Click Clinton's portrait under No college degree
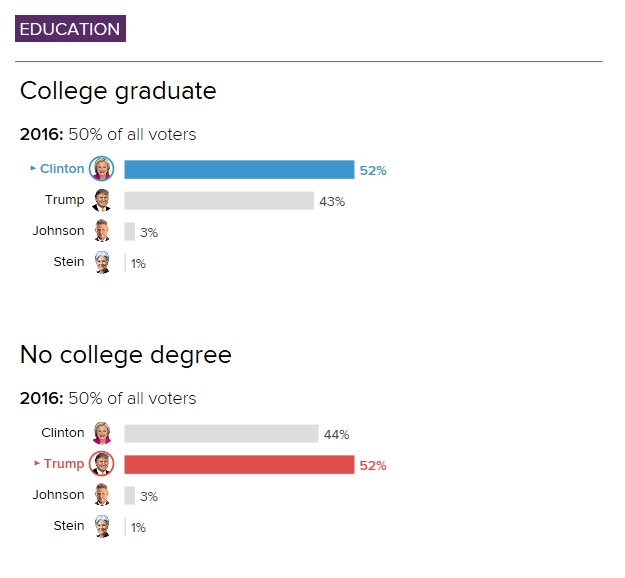 pyautogui.click(x=102, y=433)
